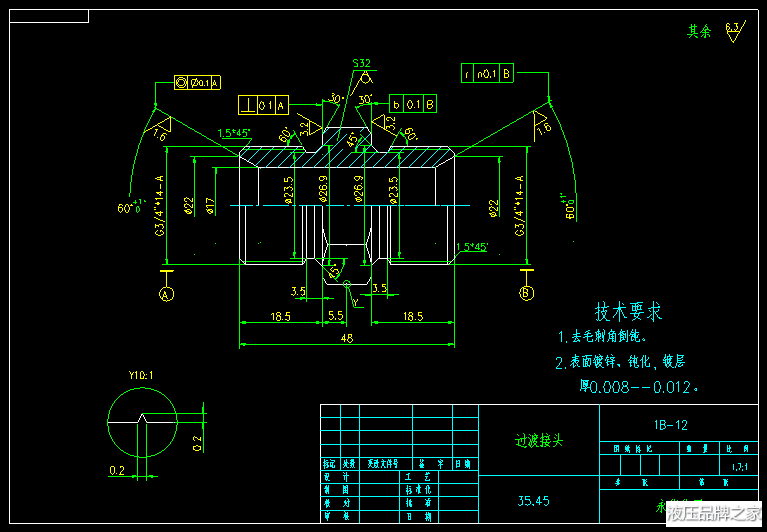Pick the surface roughness 6.3 symbol beside 其余
767x532 pixels.
coord(734,31)
